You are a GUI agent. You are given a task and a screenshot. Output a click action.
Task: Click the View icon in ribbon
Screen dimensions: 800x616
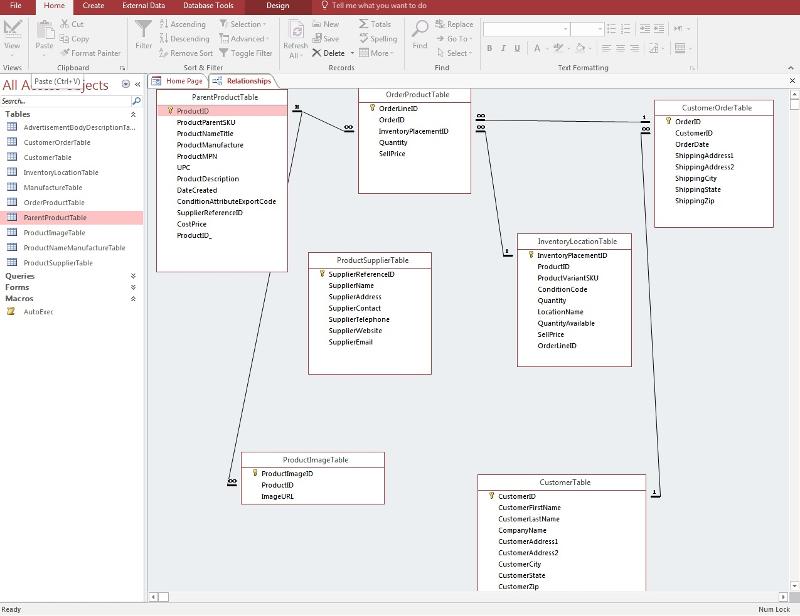[x=12, y=30]
